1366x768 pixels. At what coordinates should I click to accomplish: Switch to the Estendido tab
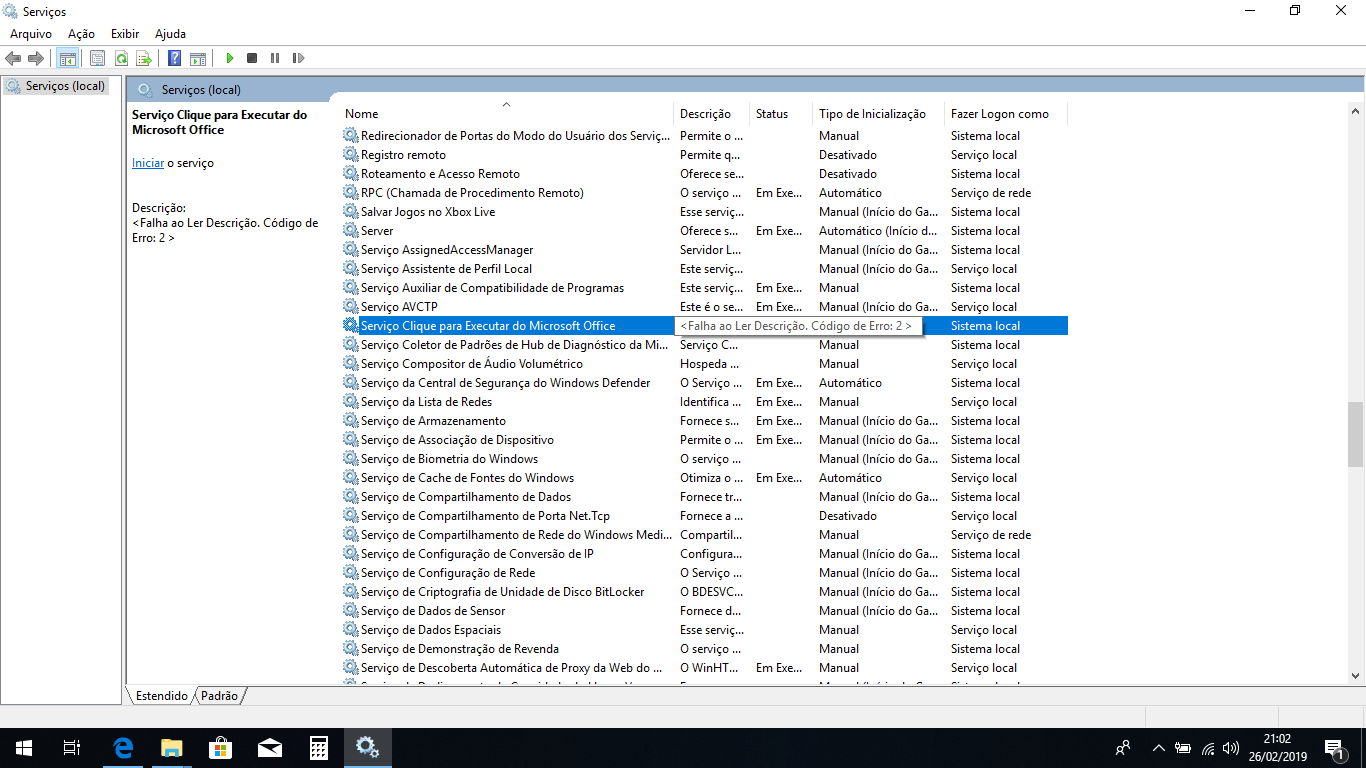(161, 695)
